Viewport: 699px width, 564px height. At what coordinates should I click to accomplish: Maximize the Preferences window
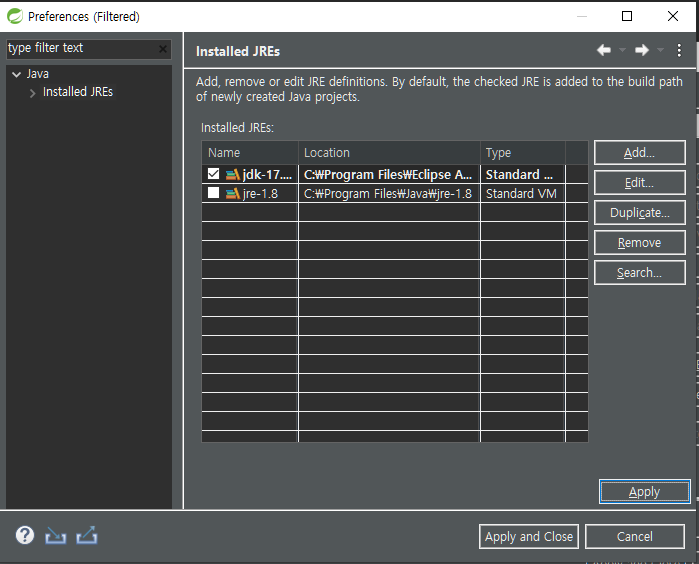coord(627,16)
